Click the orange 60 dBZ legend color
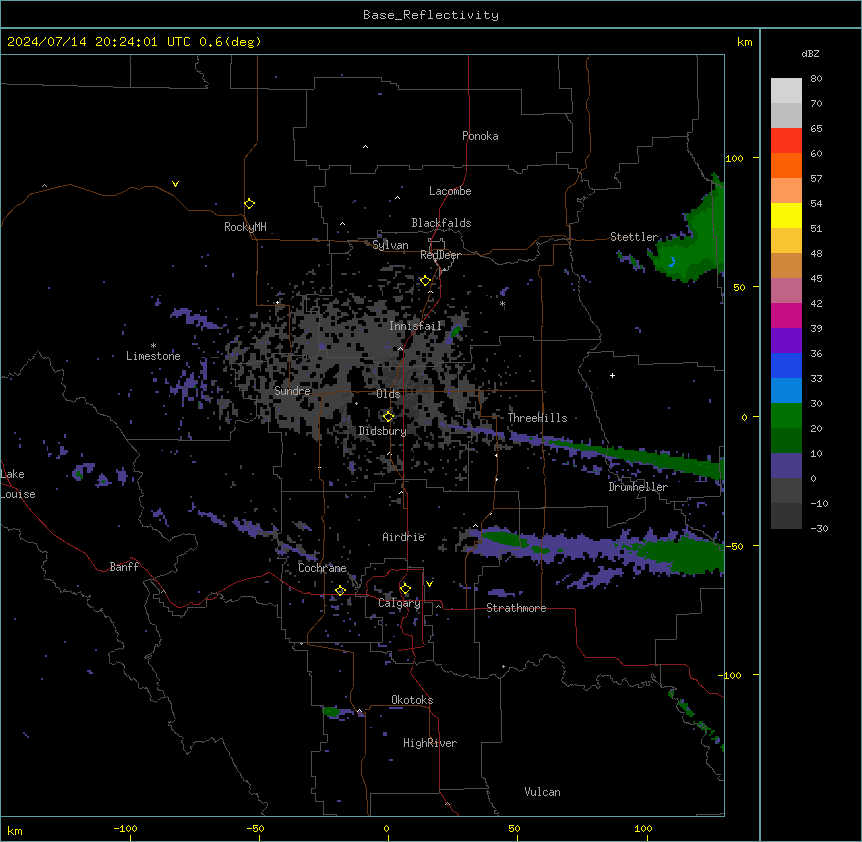 pos(786,165)
